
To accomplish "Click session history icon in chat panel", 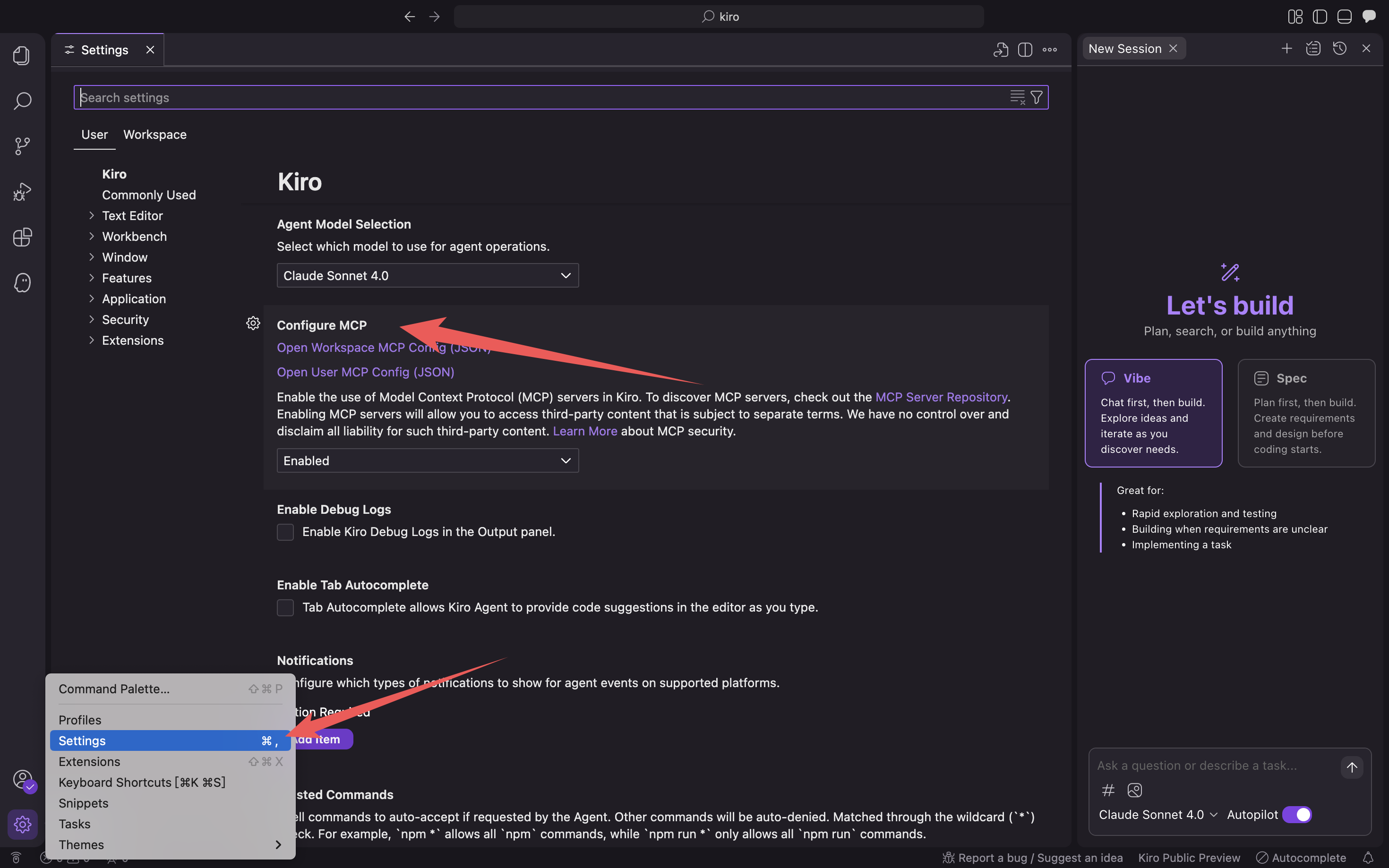I will pyautogui.click(x=1339, y=49).
